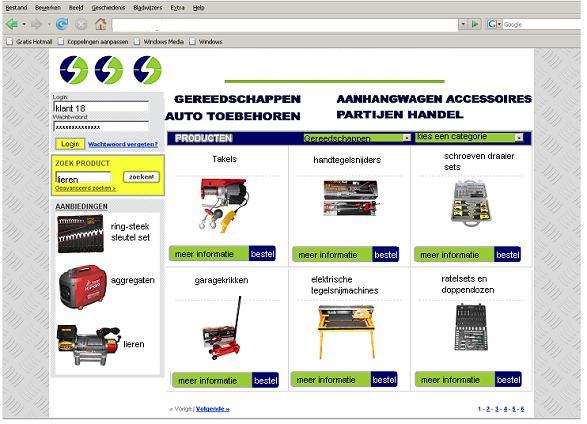Click the ratelsets en doppendozen image
Image resolution: width=587 pixels, height=424 pixels.
coord(471,327)
